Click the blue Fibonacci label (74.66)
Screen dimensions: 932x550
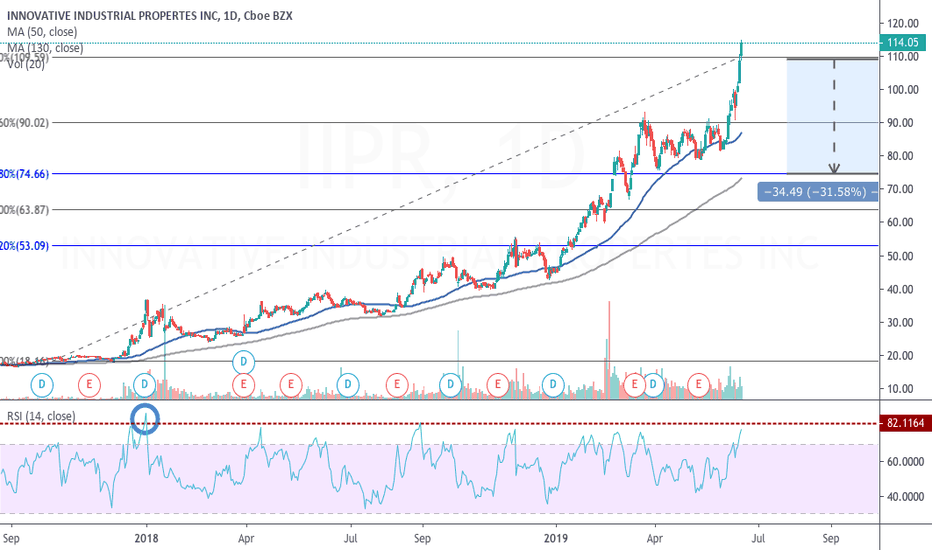coord(24,174)
